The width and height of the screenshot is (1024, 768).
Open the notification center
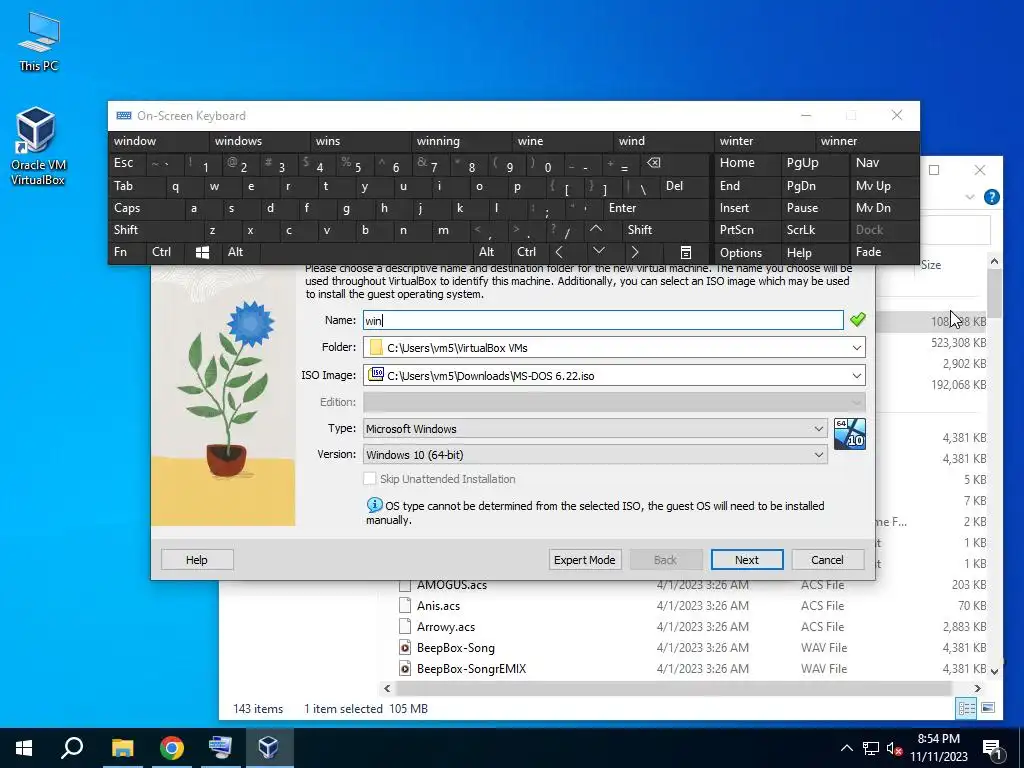pos(992,748)
